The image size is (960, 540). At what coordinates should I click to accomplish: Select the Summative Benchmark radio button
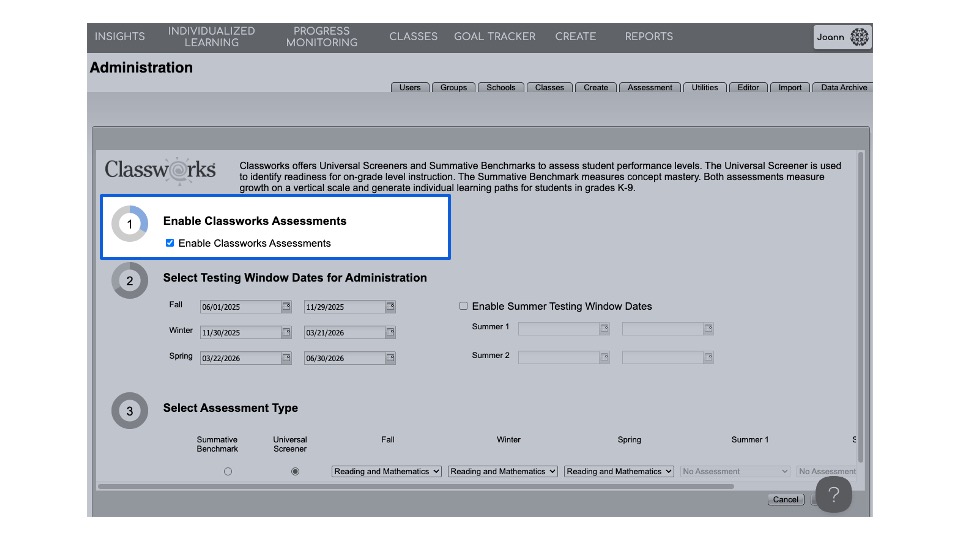tap(228, 471)
